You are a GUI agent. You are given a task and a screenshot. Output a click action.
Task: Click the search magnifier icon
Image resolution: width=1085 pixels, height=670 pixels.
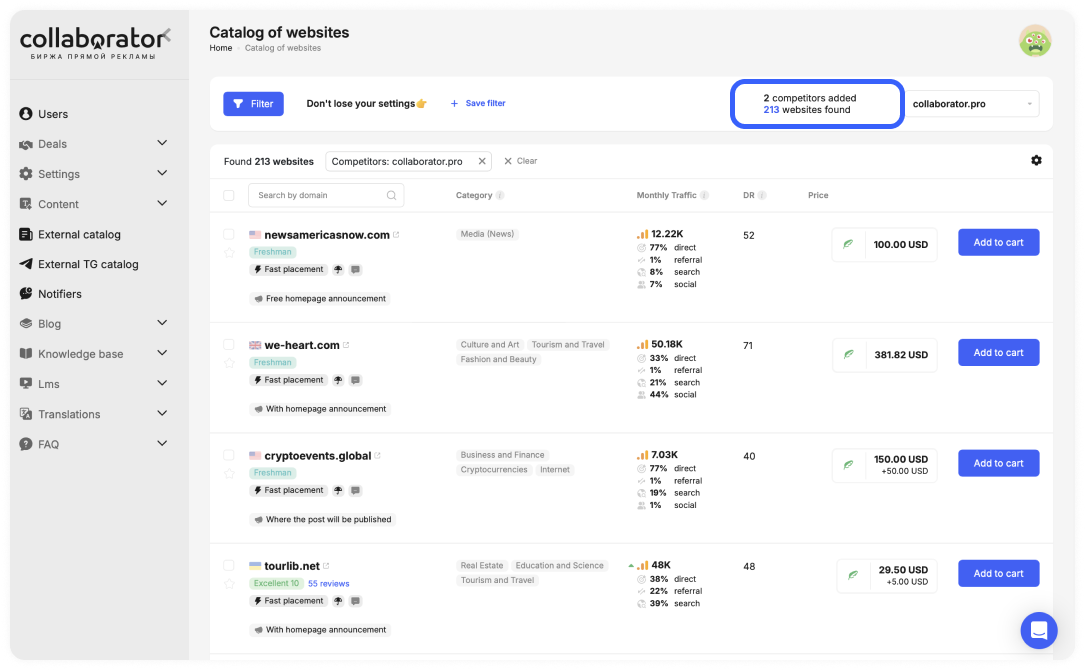coord(391,195)
